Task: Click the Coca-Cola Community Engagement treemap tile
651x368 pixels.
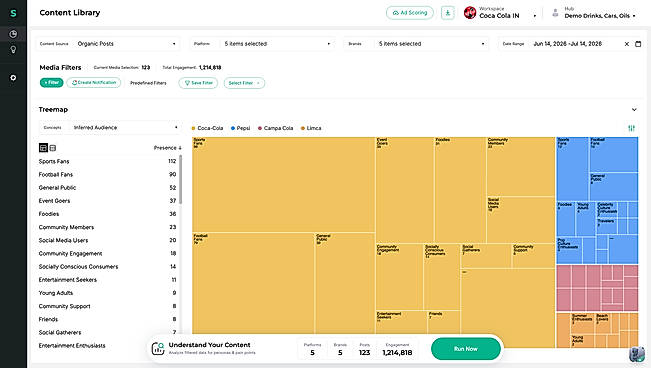Action: [399, 277]
